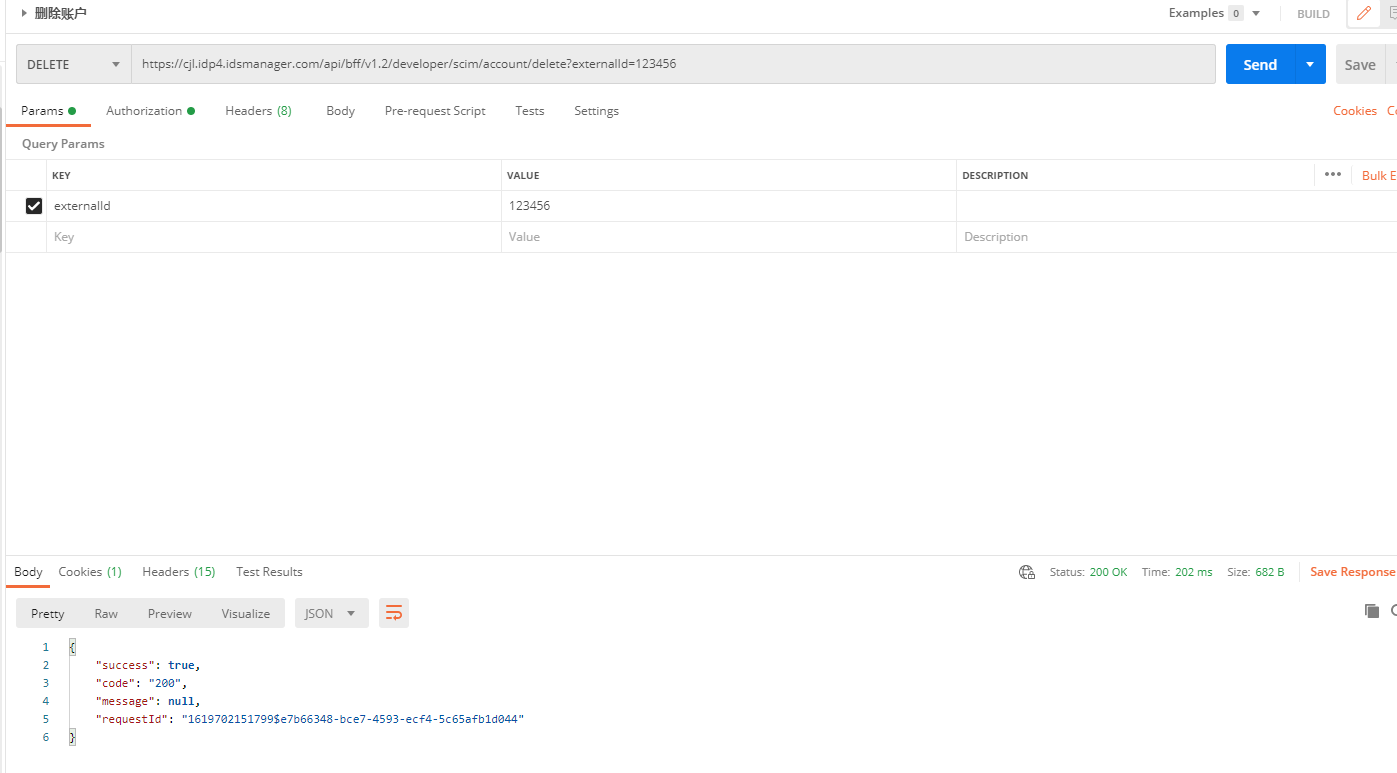Viewport: 1397px width, 773px height.
Task: Click the globe network icon next to Status
Action: pos(1026,572)
